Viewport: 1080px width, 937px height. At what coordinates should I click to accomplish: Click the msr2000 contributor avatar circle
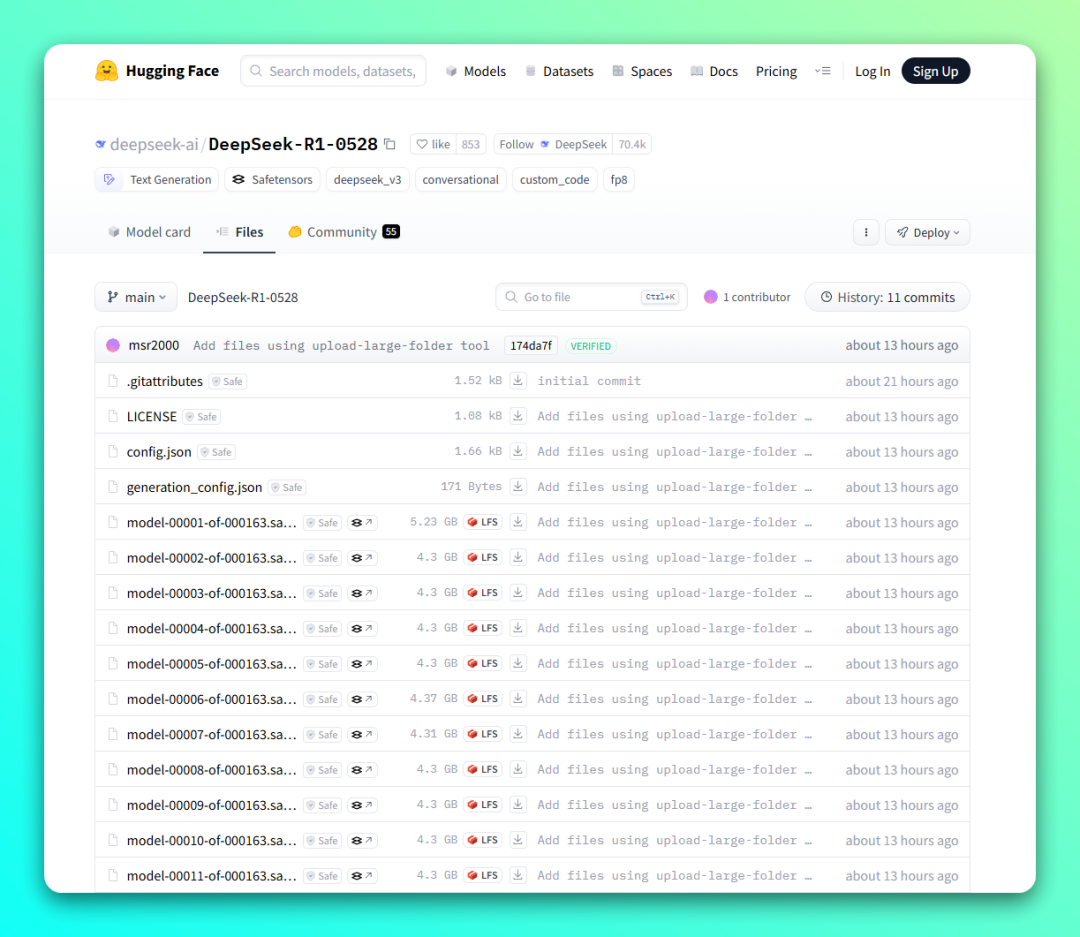pos(113,345)
